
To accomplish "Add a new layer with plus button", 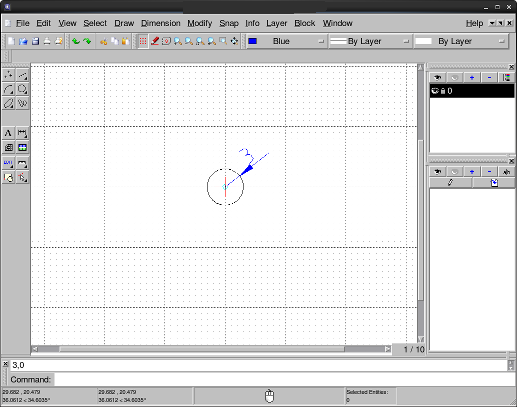I will pyautogui.click(x=472, y=78).
